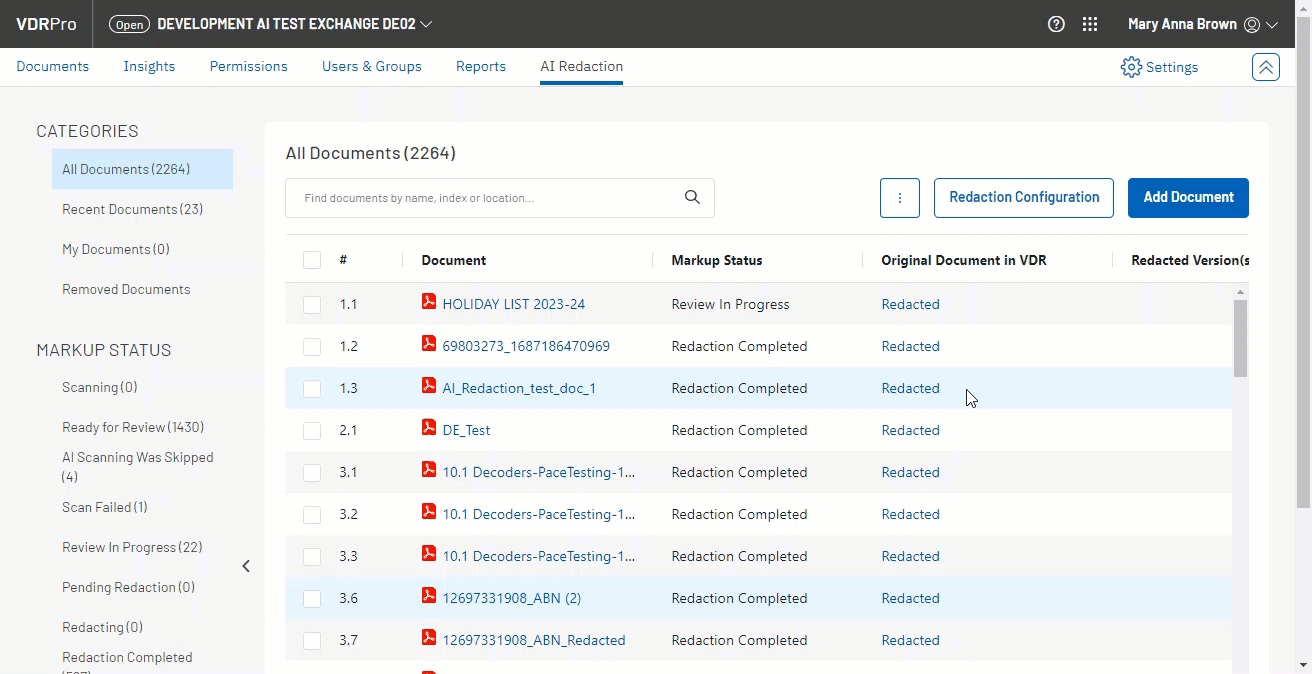Open the Users & Groups tab

(372, 66)
